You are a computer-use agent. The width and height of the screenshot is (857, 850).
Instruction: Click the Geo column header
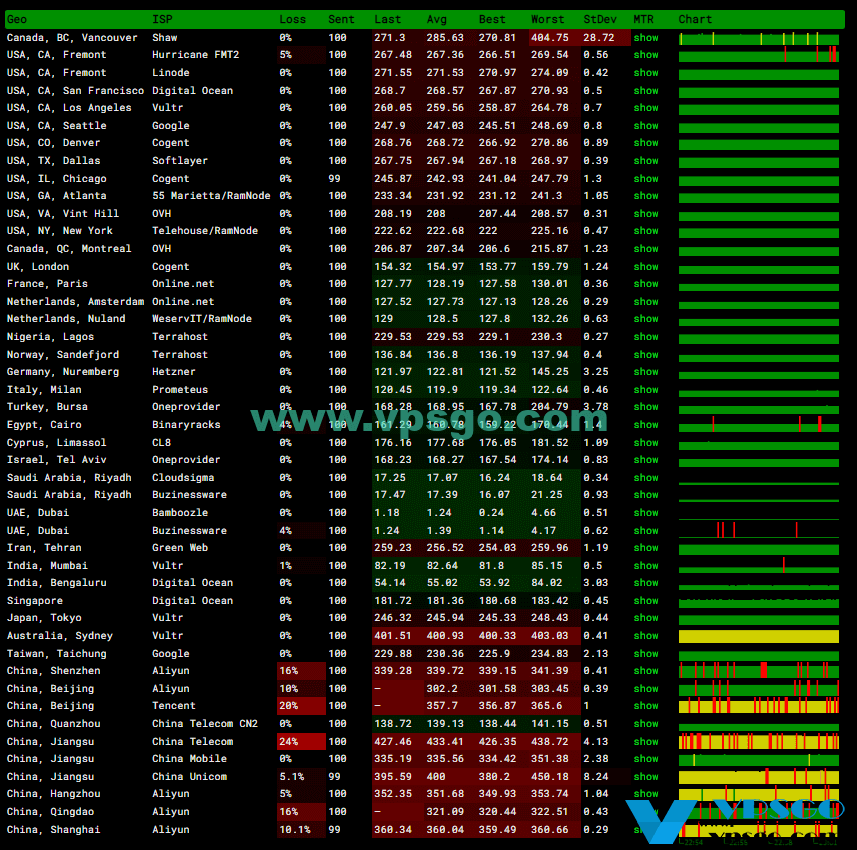click(17, 20)
